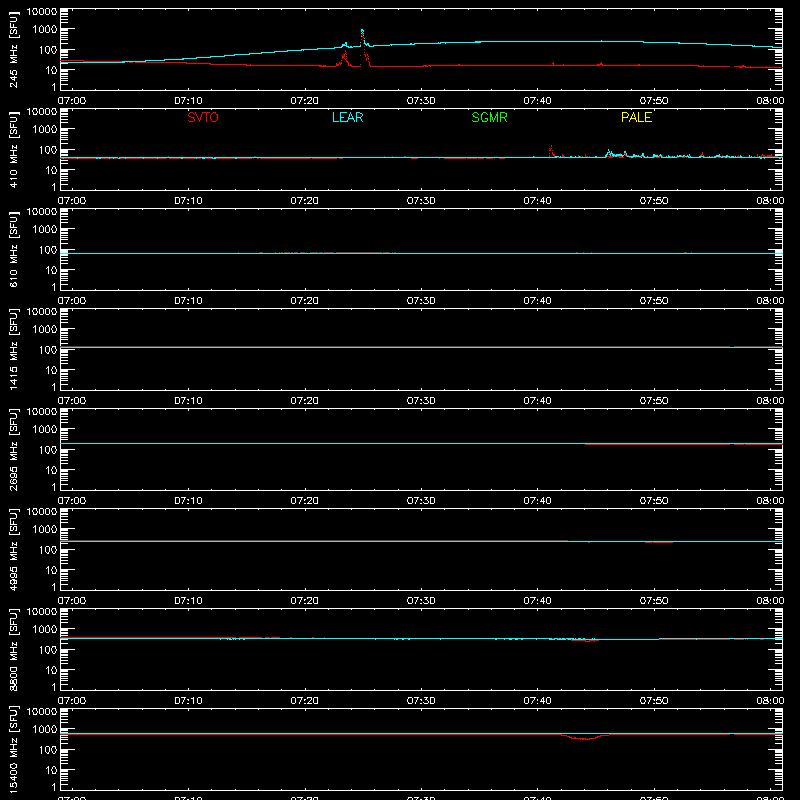Click the 07:20 label under the 1415 MHz plot
The height and width of the screenshot is (800, 800).
click(305, 401)
